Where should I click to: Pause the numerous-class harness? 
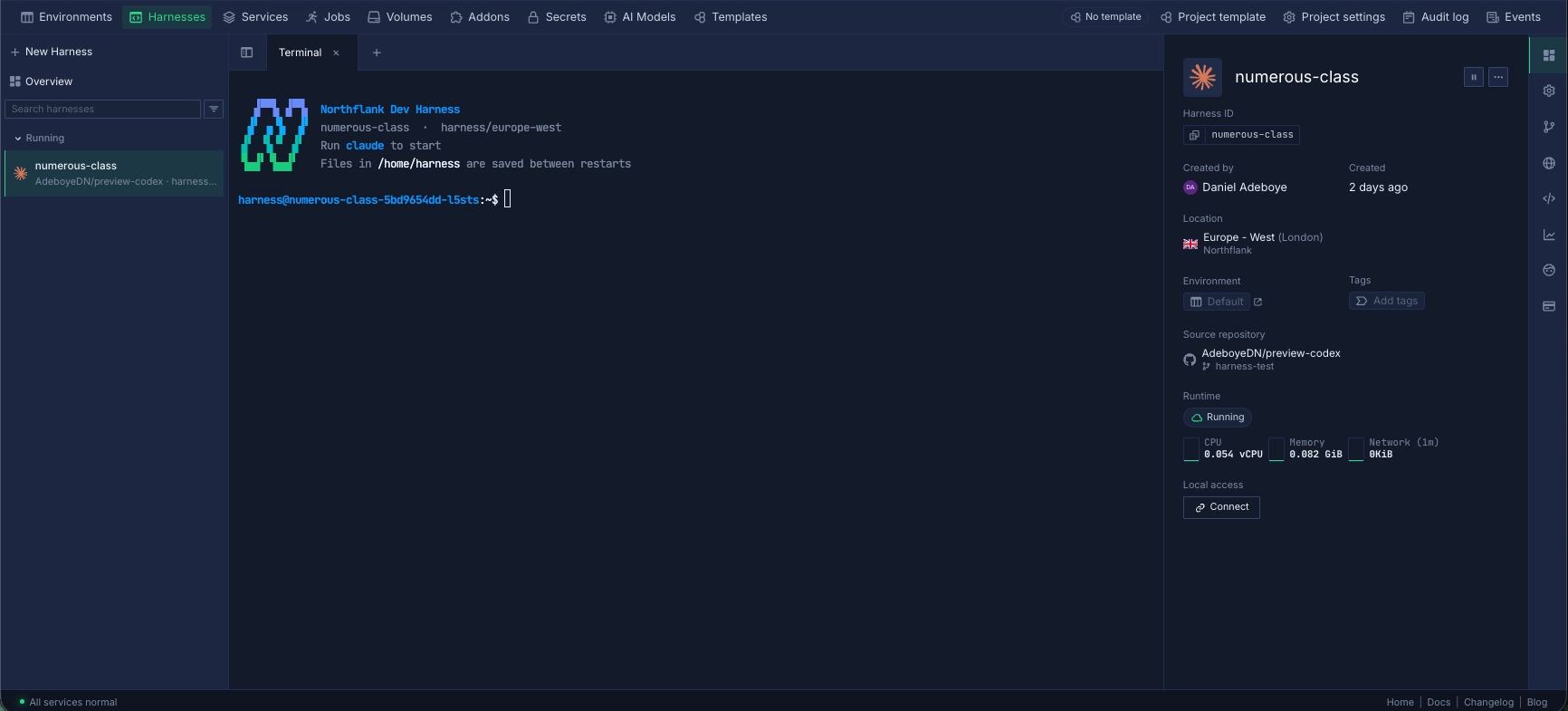click(x=1473, y=77)
